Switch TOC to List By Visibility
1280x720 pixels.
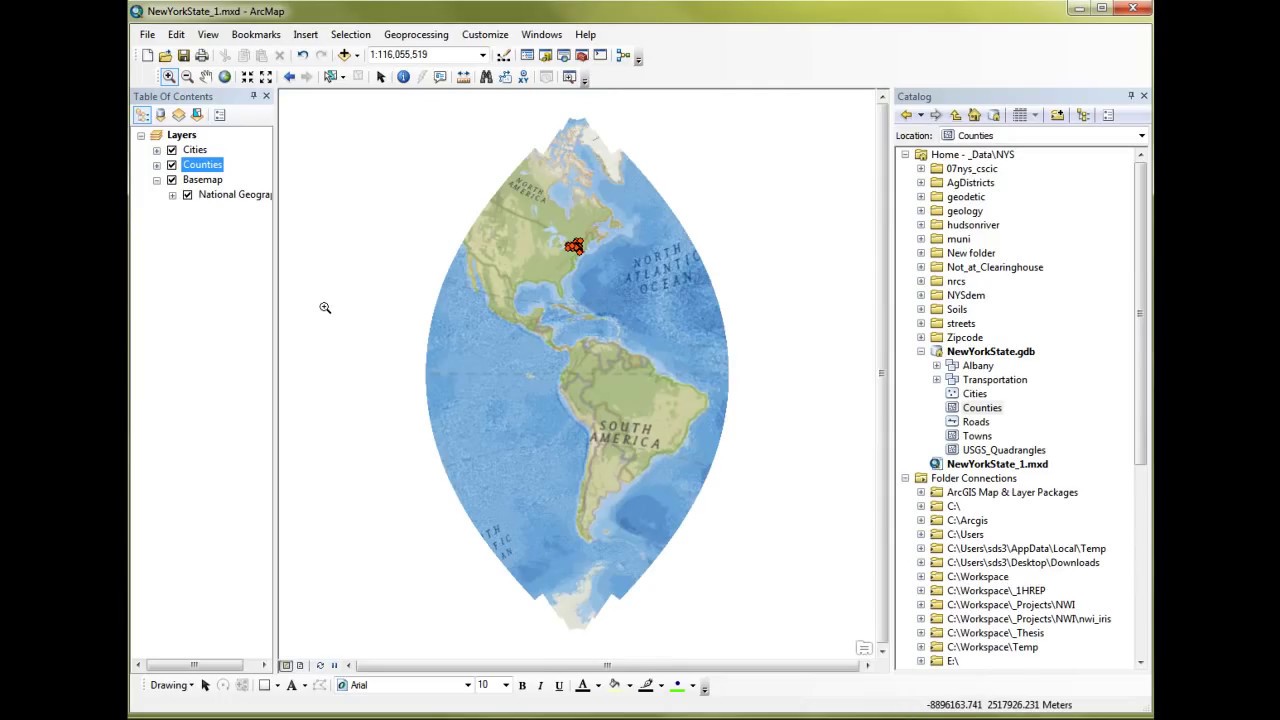178,115
